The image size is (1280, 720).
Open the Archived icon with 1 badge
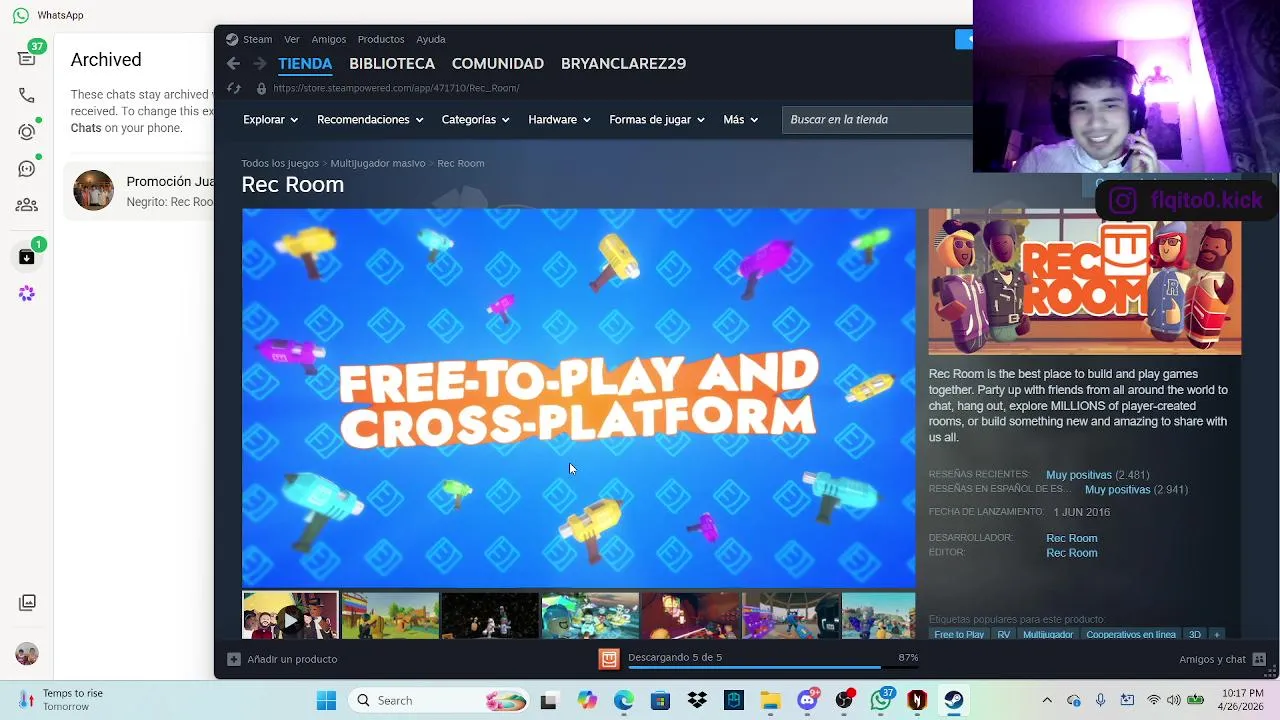pyautogui.click(x=27, y=256)
